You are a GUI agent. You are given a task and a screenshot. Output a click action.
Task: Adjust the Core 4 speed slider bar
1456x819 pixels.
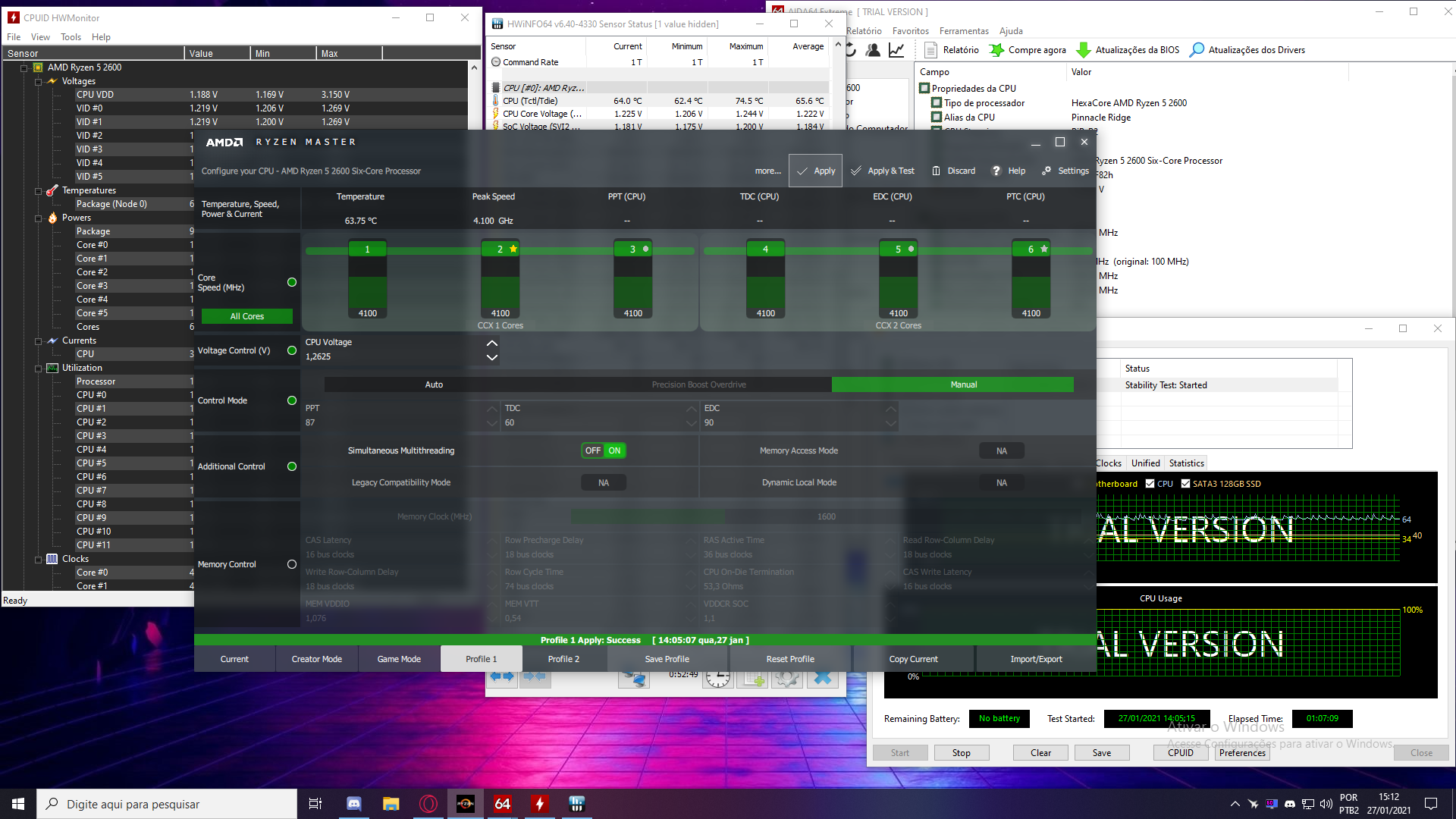tap(766, 279)
